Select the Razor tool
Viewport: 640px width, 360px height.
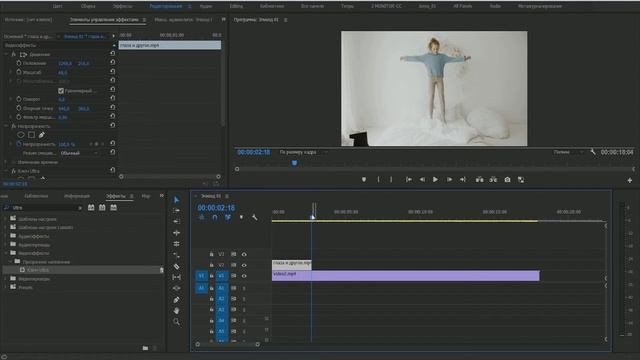176,267
